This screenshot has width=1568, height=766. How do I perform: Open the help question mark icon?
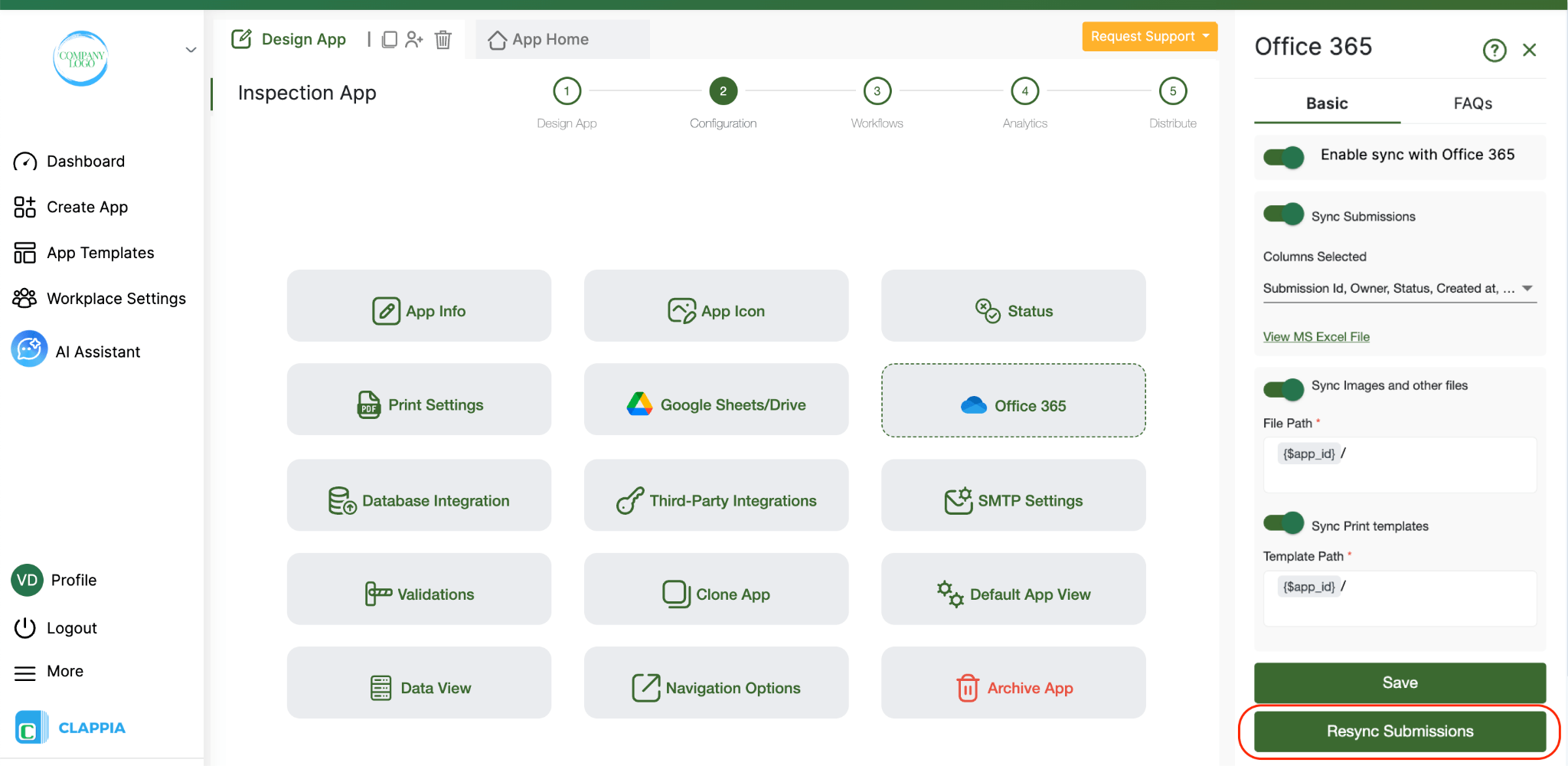(1494, 51)
